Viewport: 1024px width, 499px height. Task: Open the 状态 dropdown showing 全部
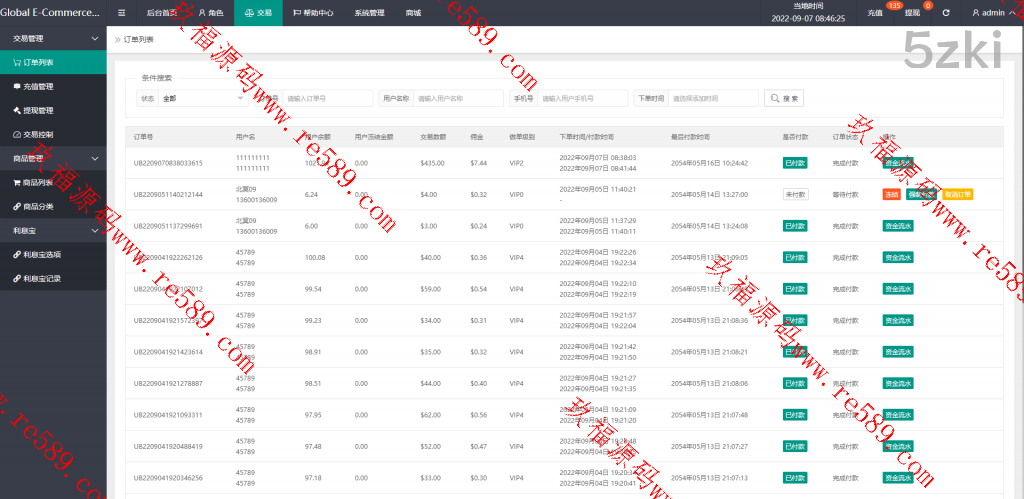[x=203, y=98]
